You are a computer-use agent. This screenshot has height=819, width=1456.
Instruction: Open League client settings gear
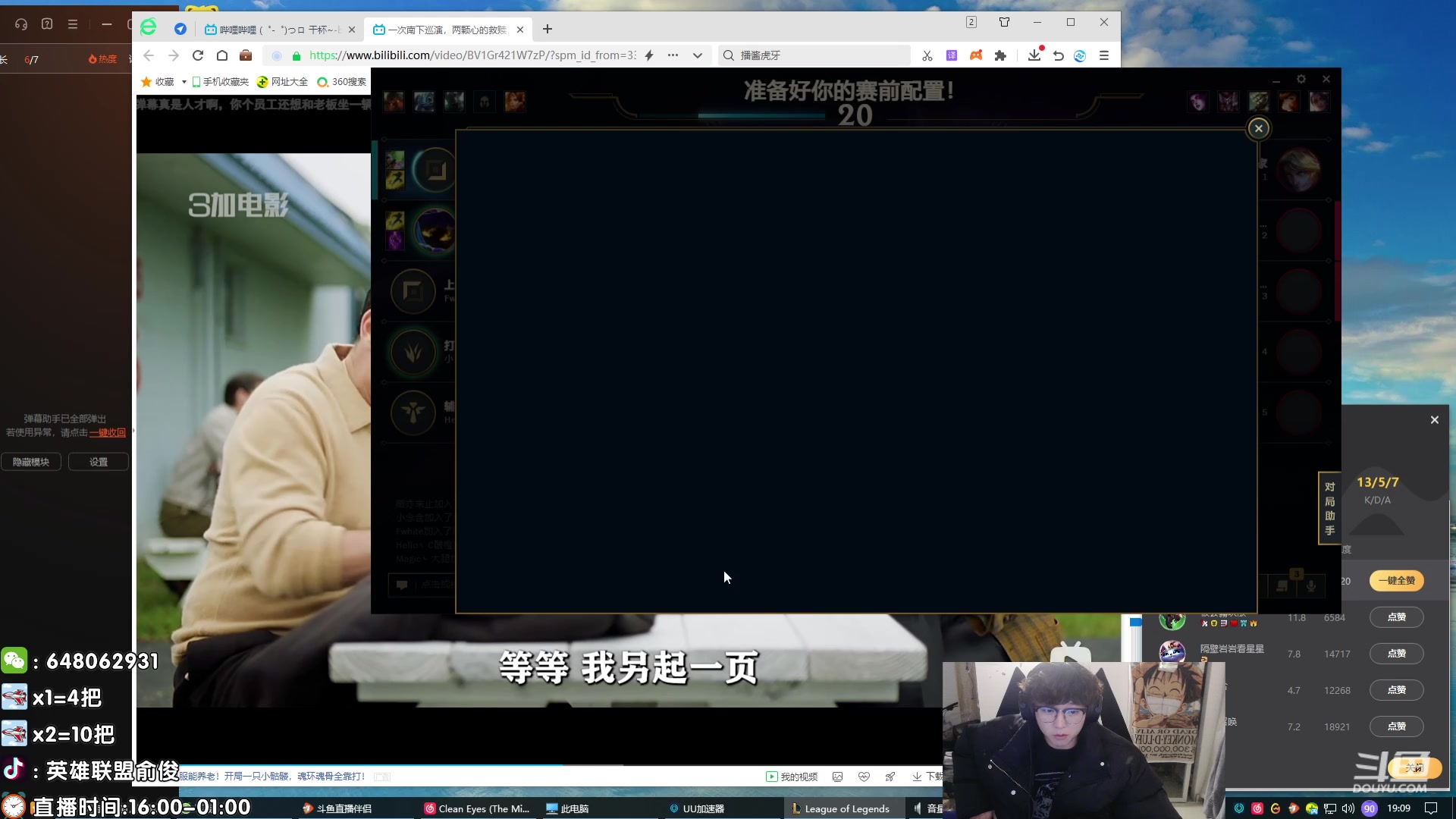coord(1301,79)
